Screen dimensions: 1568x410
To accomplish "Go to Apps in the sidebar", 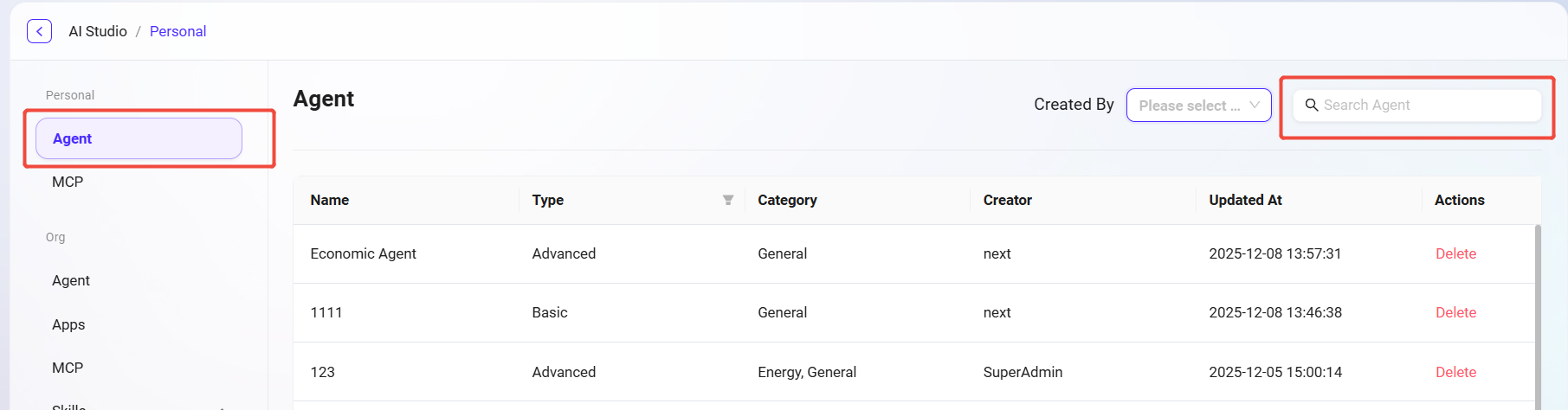I will [x=68, y=324].
